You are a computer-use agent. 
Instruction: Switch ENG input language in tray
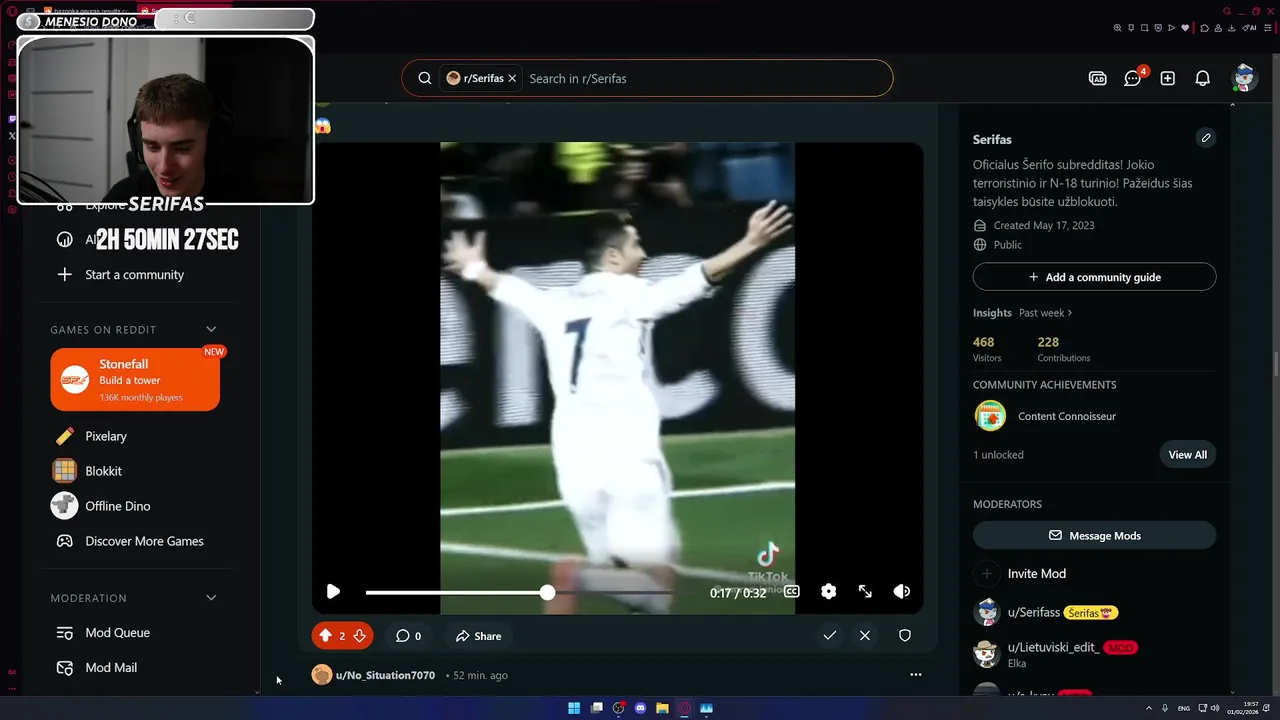[x=1184, y=708]
